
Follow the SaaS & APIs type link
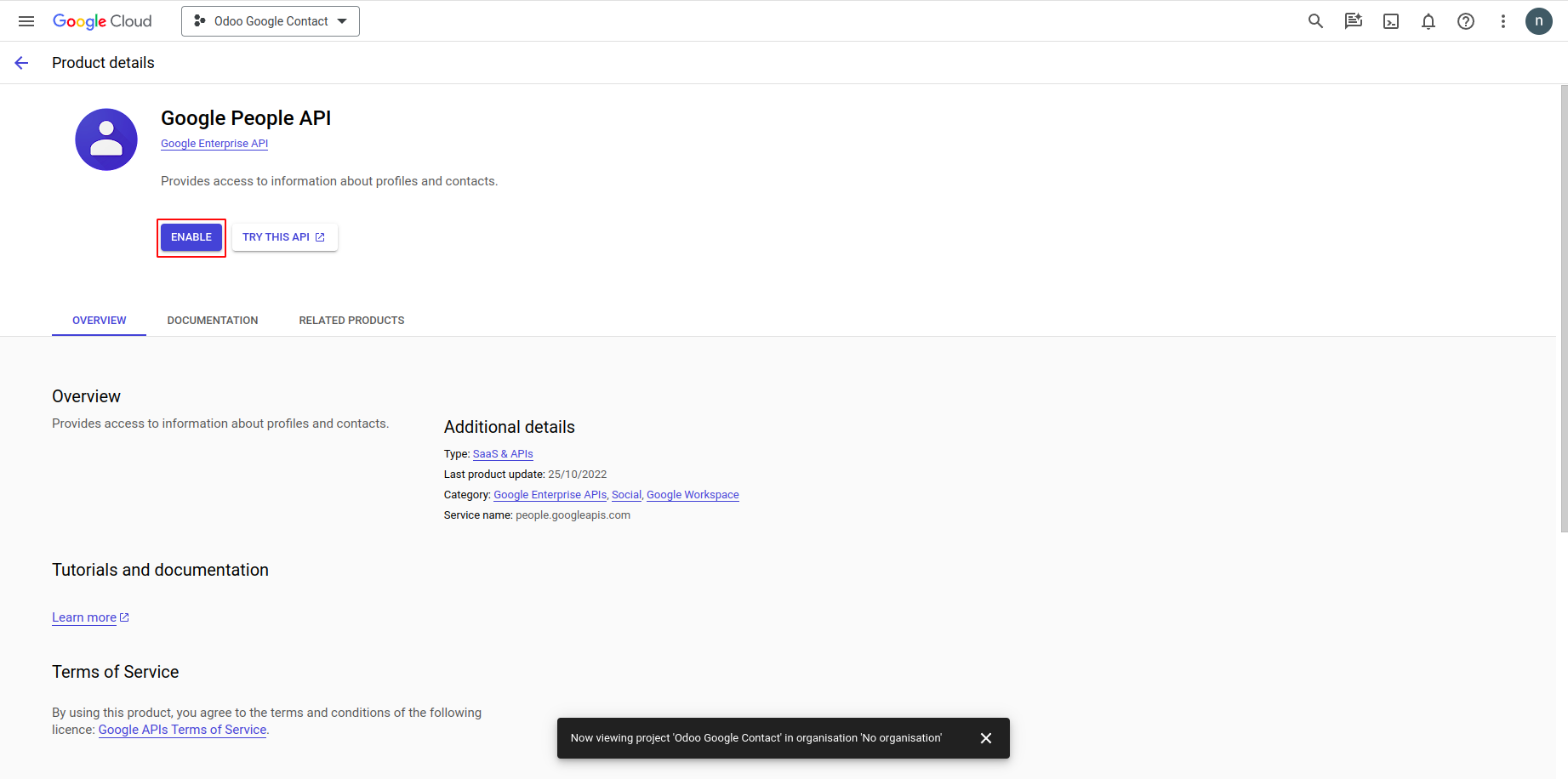pyautogui.click(x=503, y=454)
